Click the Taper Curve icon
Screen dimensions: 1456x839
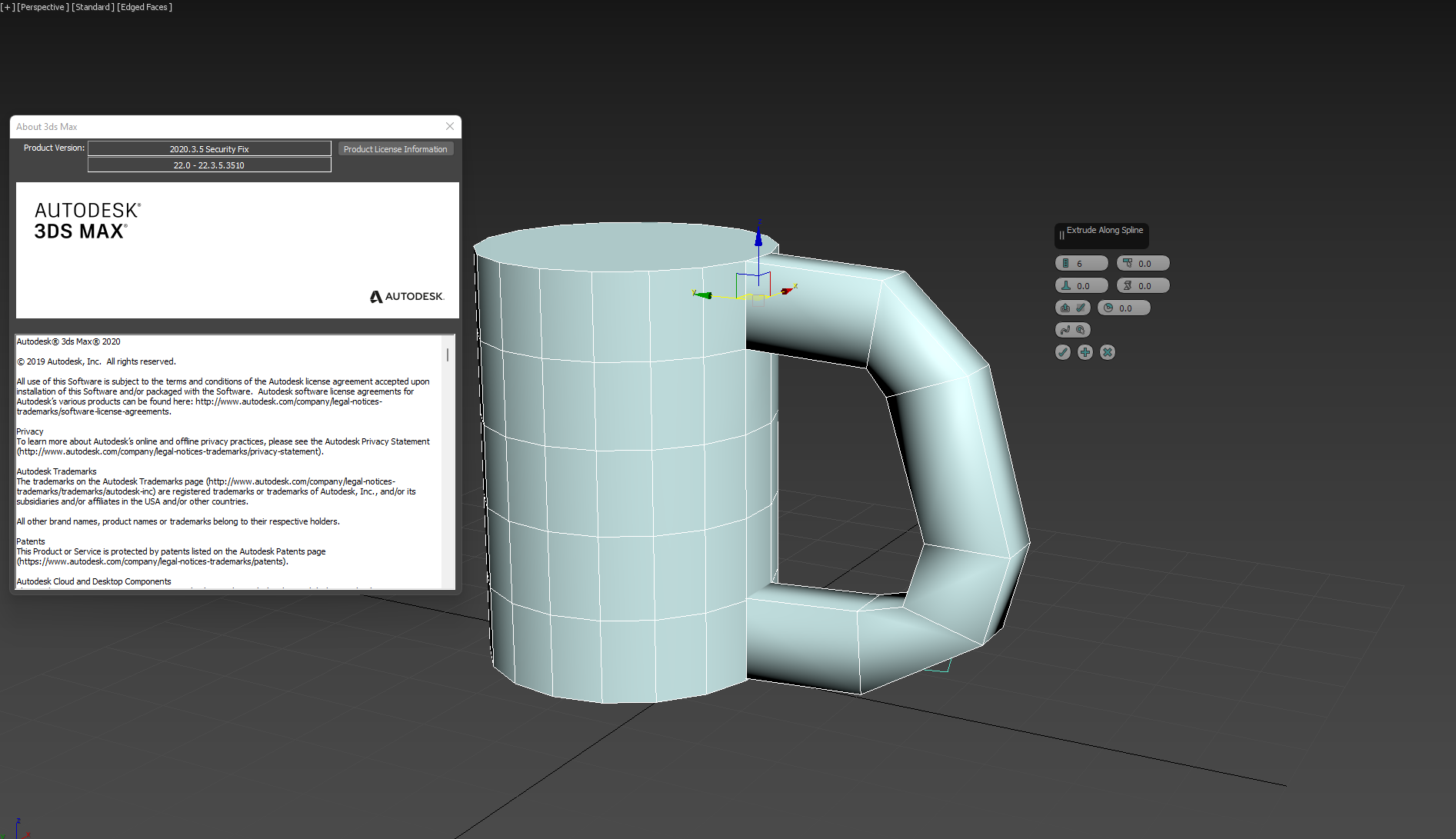[x=1066, y=286]
